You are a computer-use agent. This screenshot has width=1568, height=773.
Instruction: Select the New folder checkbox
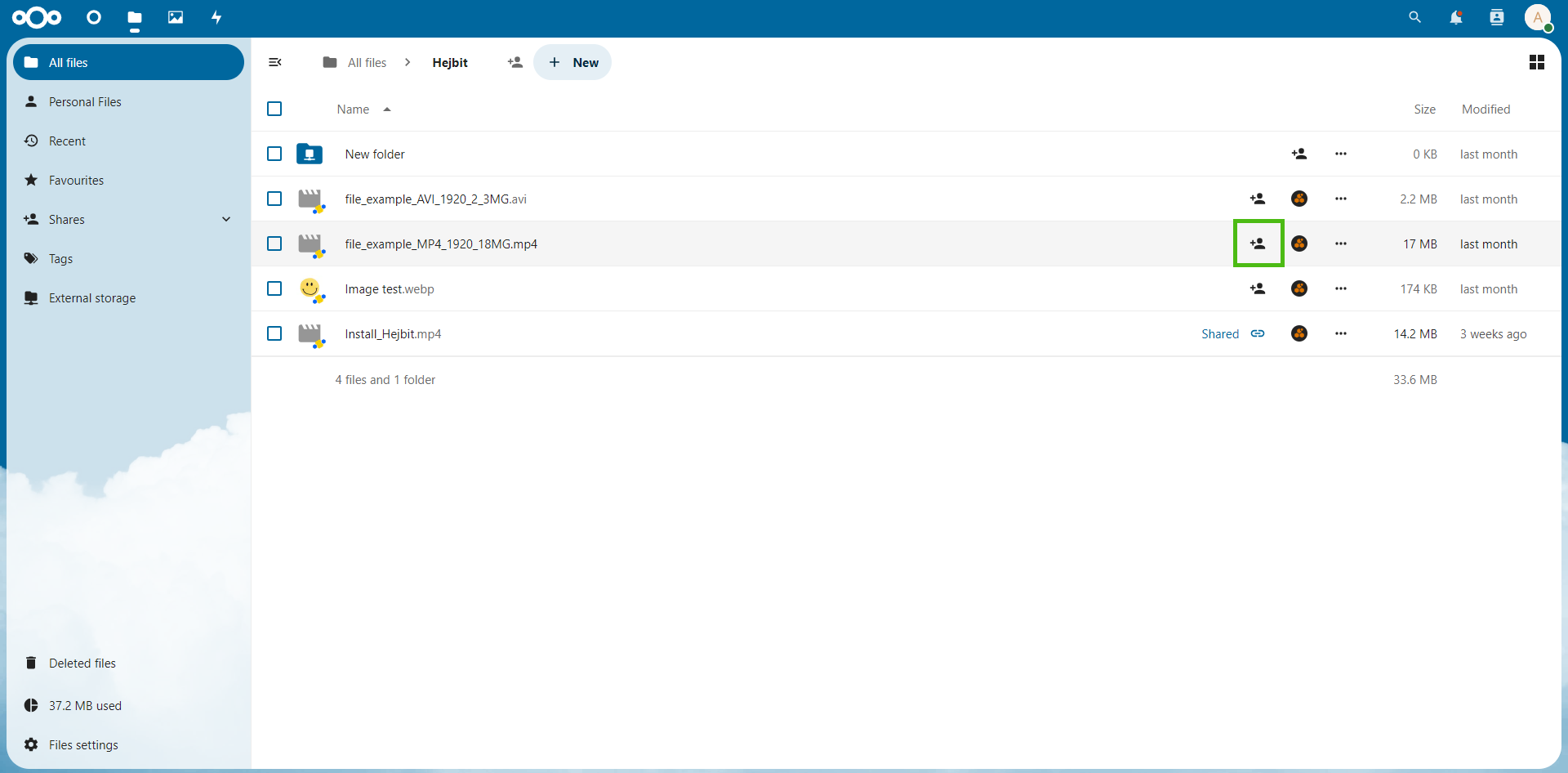(x=274, y=154)
